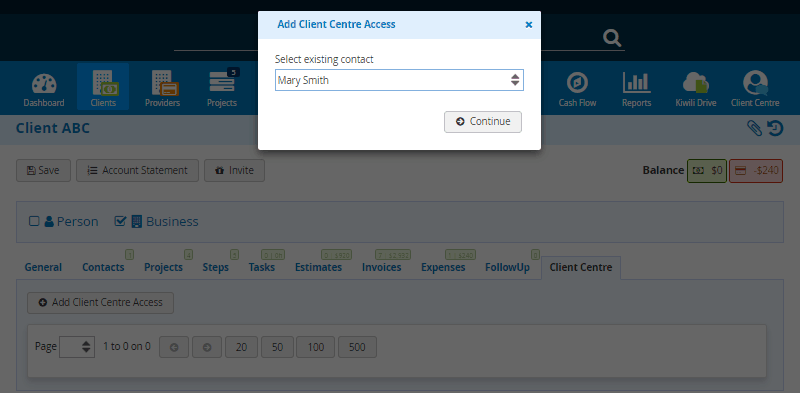Tick the Person checkbox
Image resolution: width=800 pixels, height=393 pixels.
(x=34, y=221)
